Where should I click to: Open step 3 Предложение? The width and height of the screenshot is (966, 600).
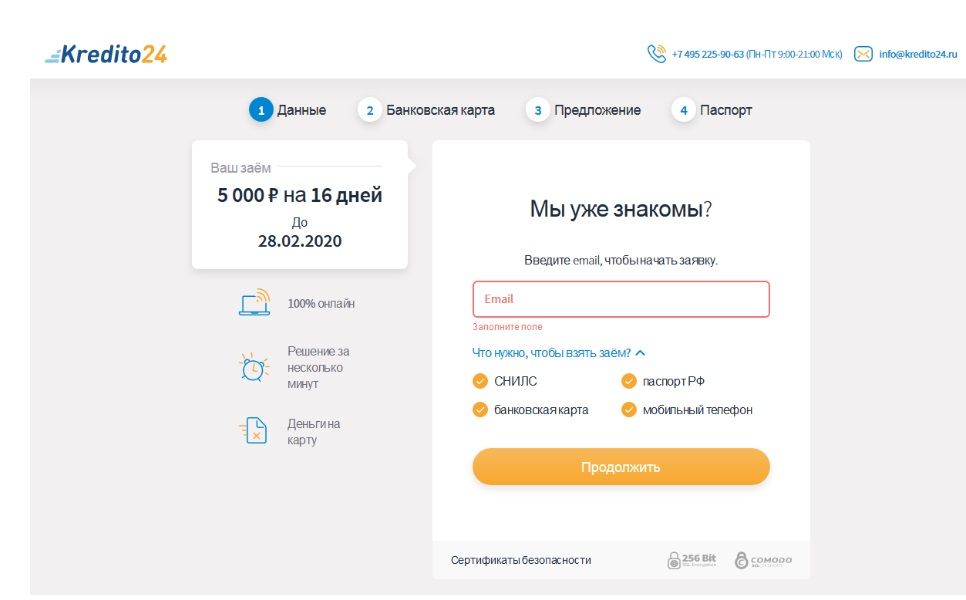584,111
